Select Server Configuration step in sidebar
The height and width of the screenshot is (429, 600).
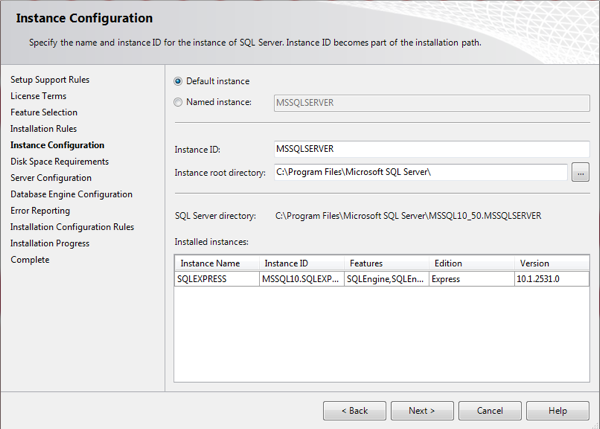(51, 178)
